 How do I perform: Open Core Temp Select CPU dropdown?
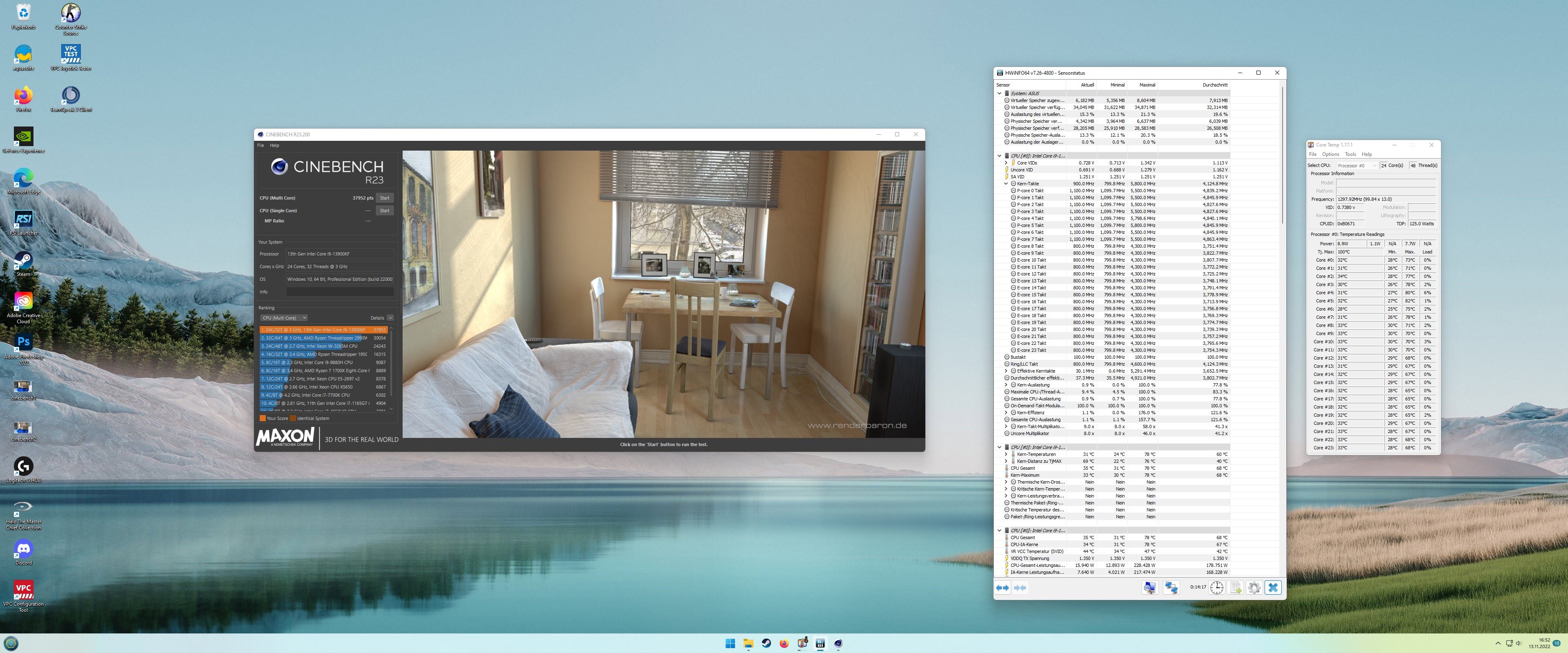tap(1356, 166)
